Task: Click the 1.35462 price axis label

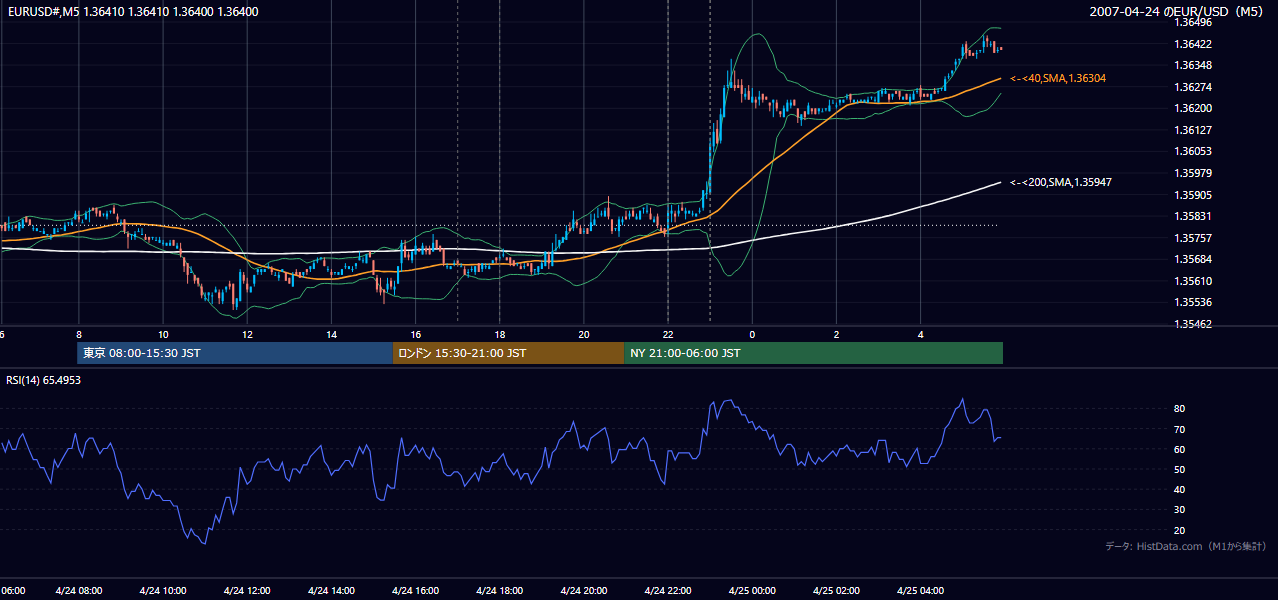Action: [x=1193, y=324]
